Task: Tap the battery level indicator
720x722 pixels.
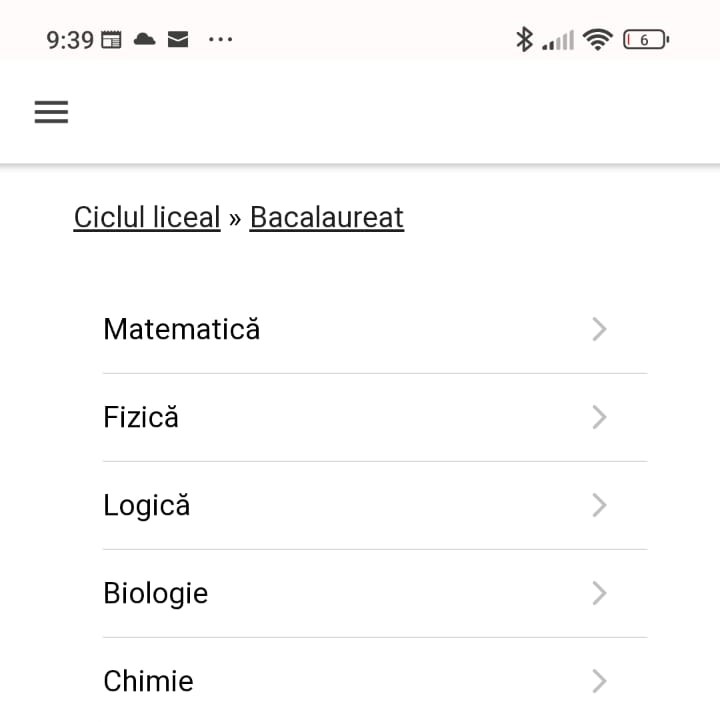Action: [x=646, y=40]
